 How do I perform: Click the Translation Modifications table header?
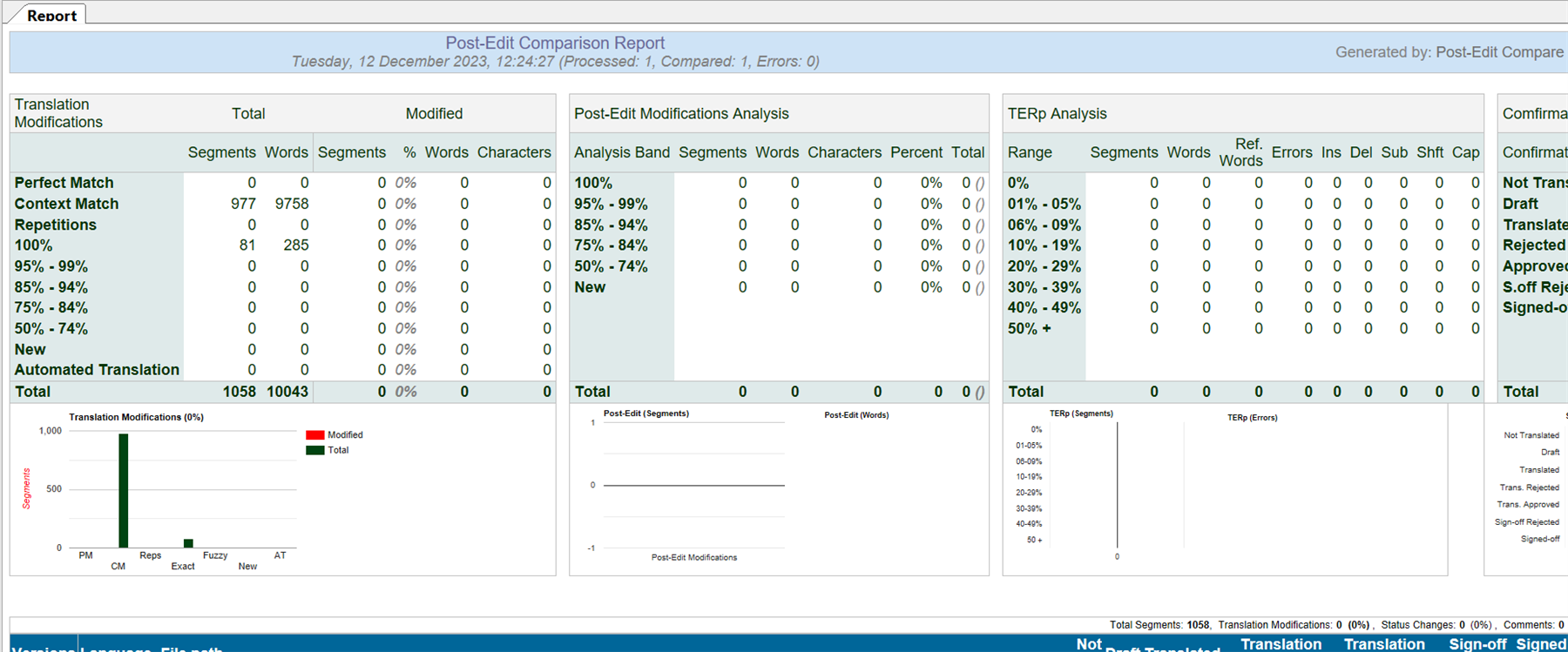(x=58, y=113)
